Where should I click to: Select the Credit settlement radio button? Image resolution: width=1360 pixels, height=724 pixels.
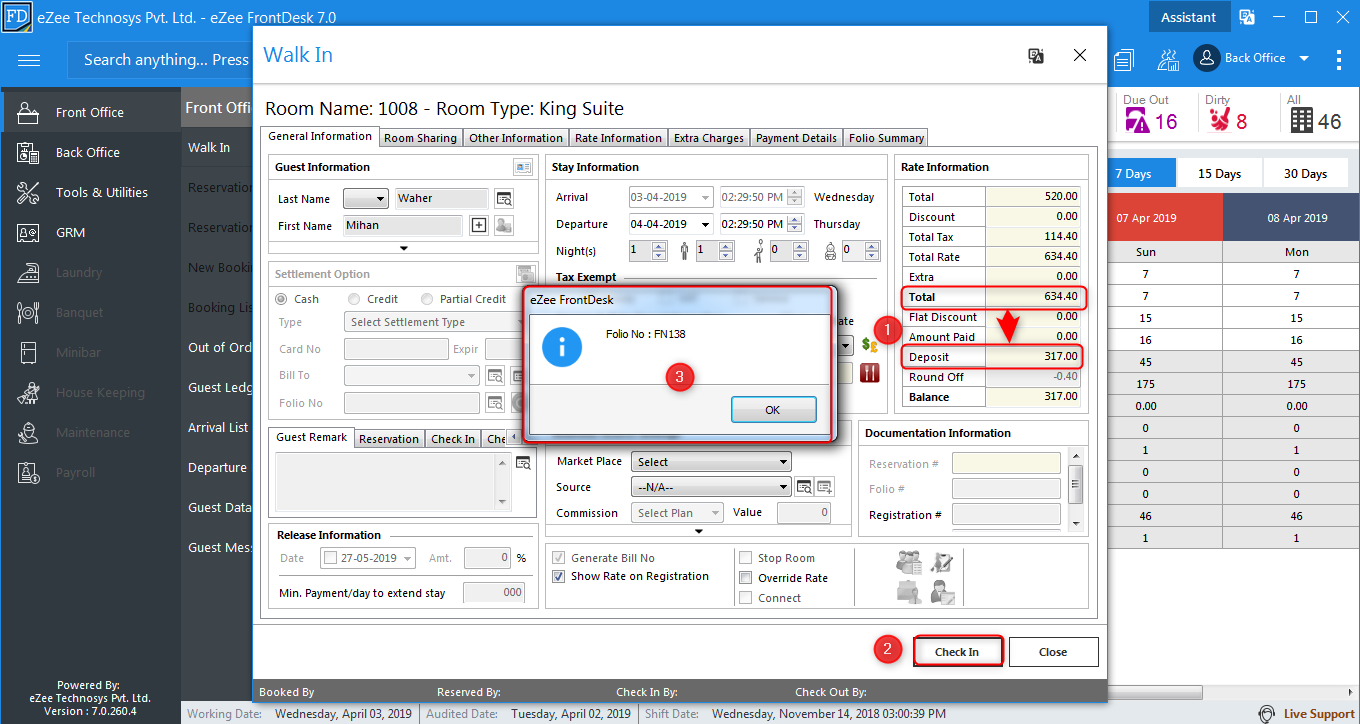355,299
